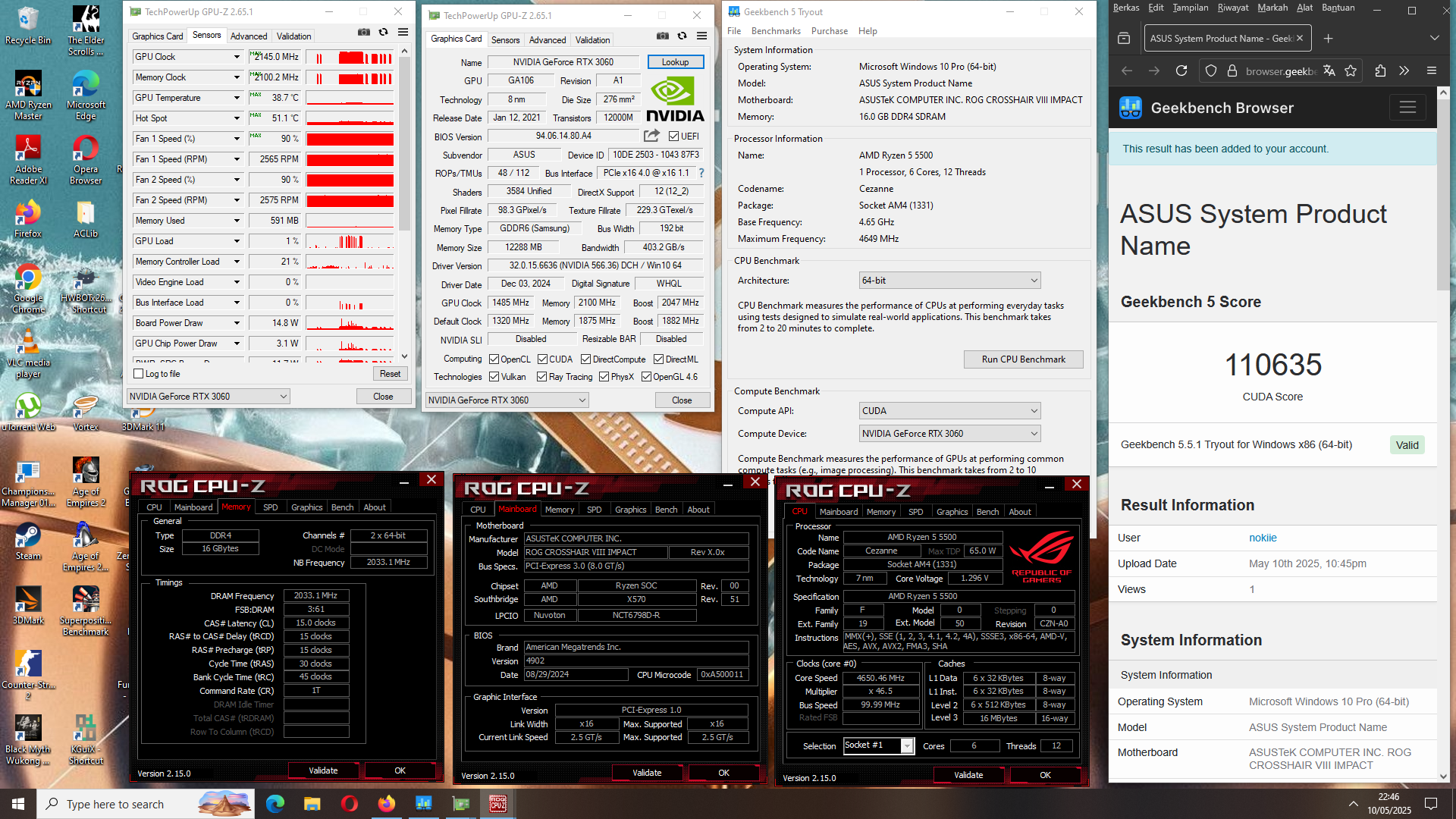The width and height of the screenshot is (1456, 819).
Task: Click the refresh icon in GPU-Z Graphics Card window
Action: tap(682, 36)
